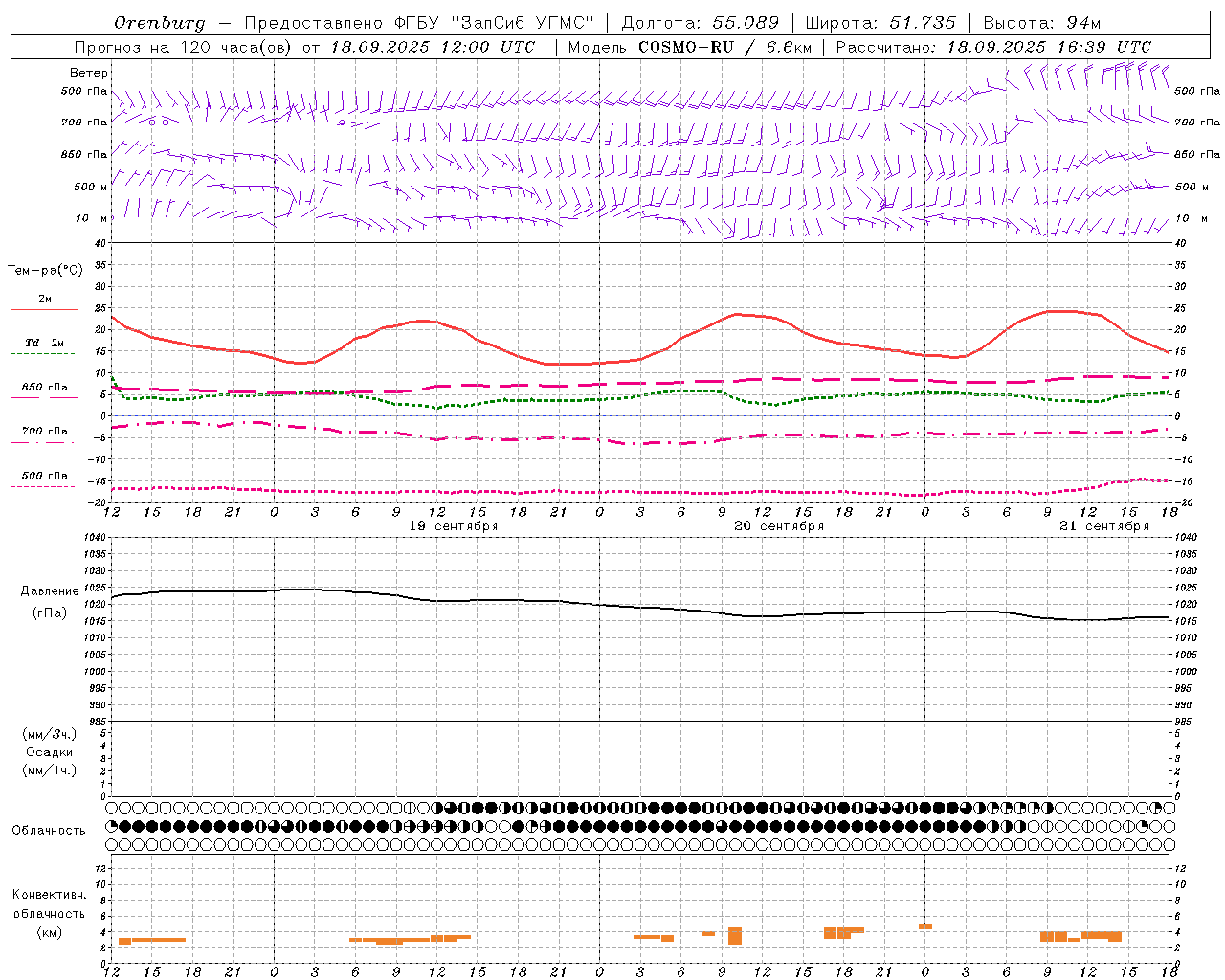Click the 'Давление' pressure panel label

coord(50,591)
